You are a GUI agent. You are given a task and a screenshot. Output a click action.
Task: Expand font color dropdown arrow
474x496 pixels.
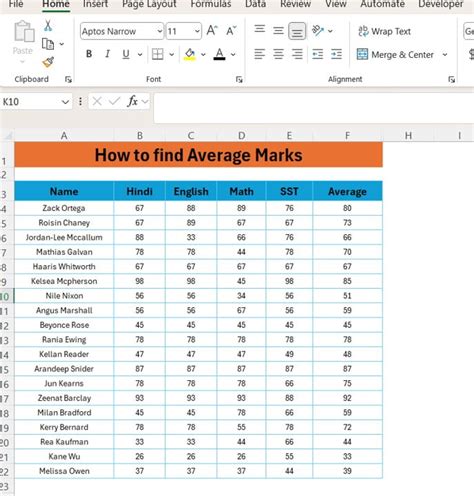(233, 54)
